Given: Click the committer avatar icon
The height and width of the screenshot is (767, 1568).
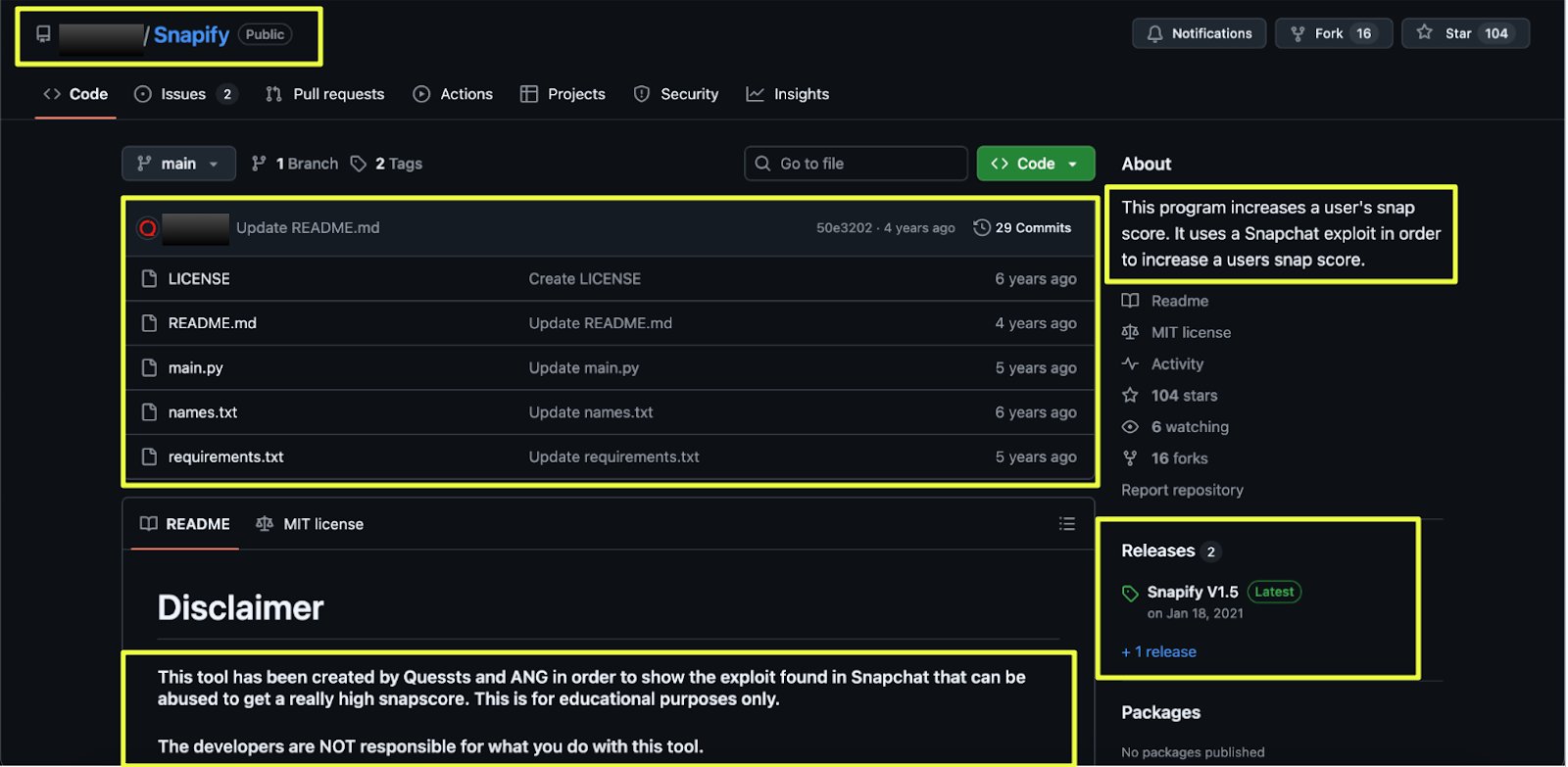Looking at the screenshot, I should 148,228.
